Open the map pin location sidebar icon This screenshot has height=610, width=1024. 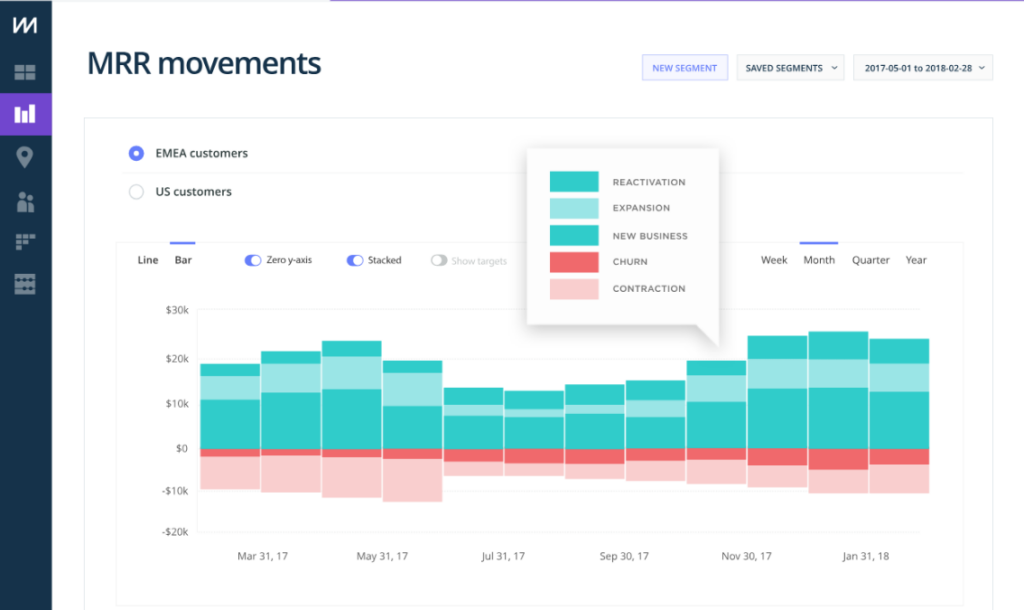pos(25,157)
